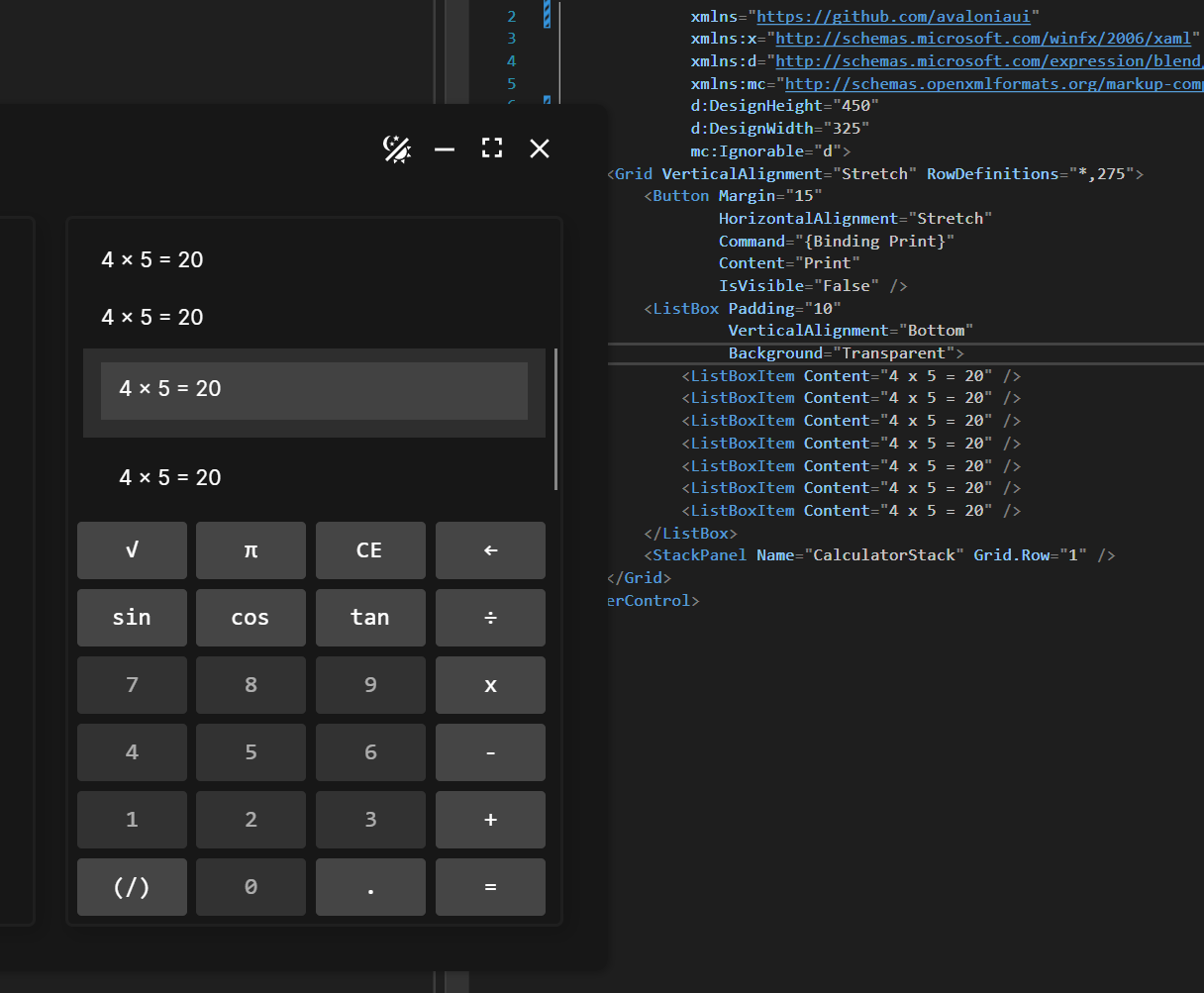This screenshot has height=993, width=1204.
Task: Select the highlighted 4 × 5 = 20 entry
Action: [314, 388]
